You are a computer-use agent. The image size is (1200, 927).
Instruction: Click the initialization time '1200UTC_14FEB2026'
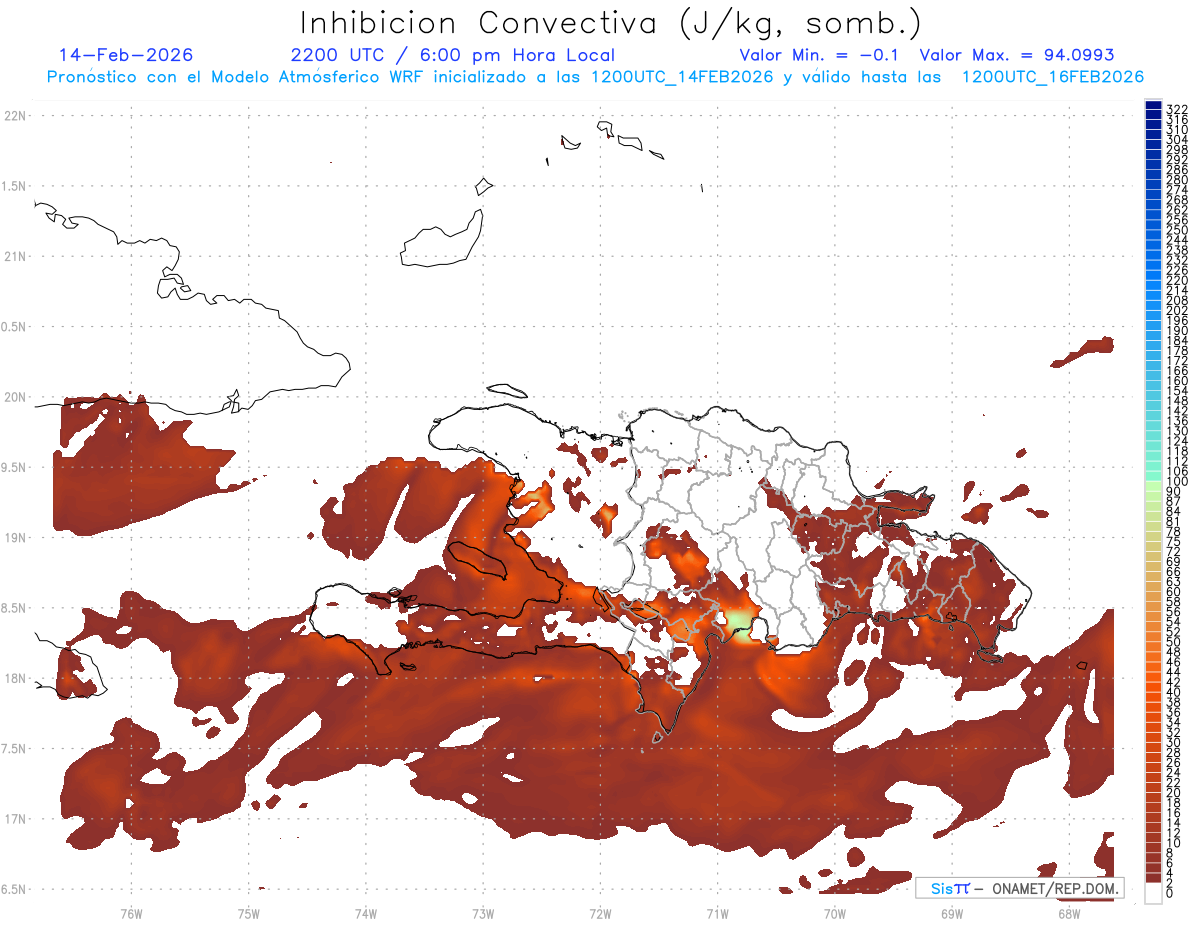pyautogui.click(x=681, y=77)
